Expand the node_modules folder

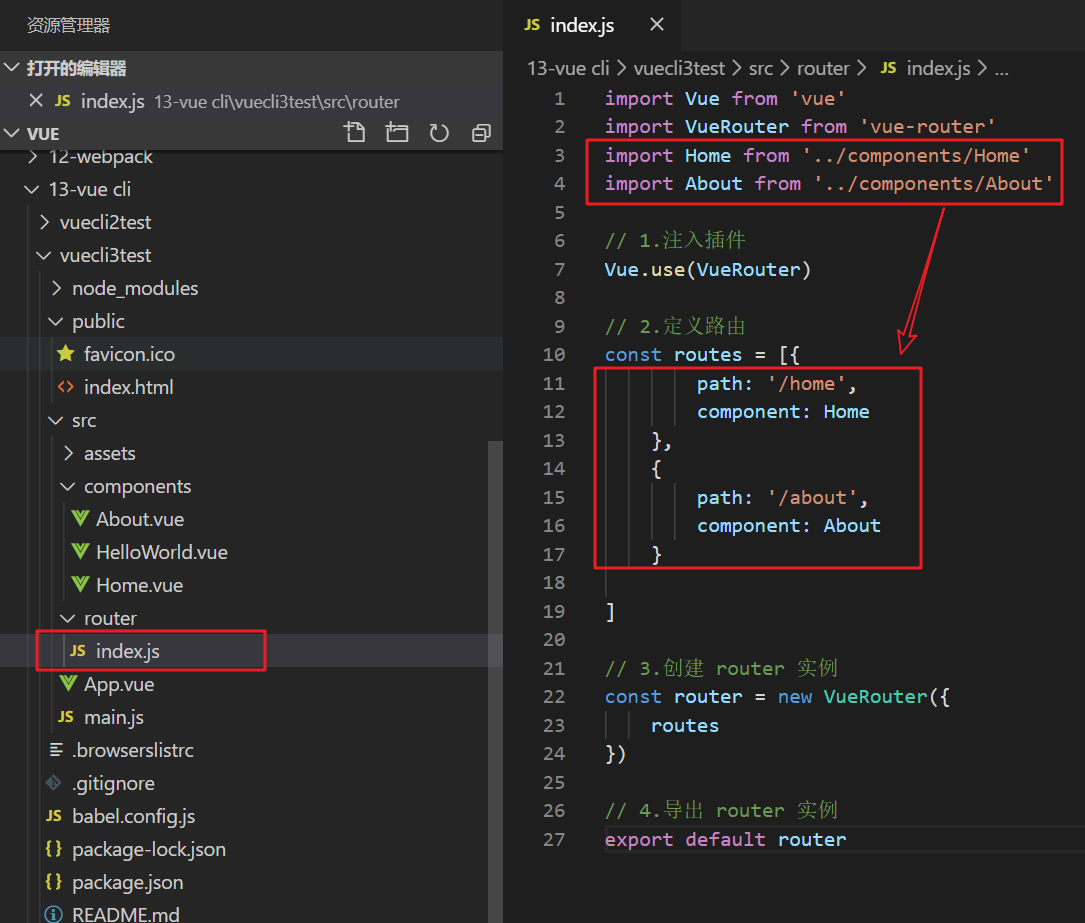pos(135,288)
